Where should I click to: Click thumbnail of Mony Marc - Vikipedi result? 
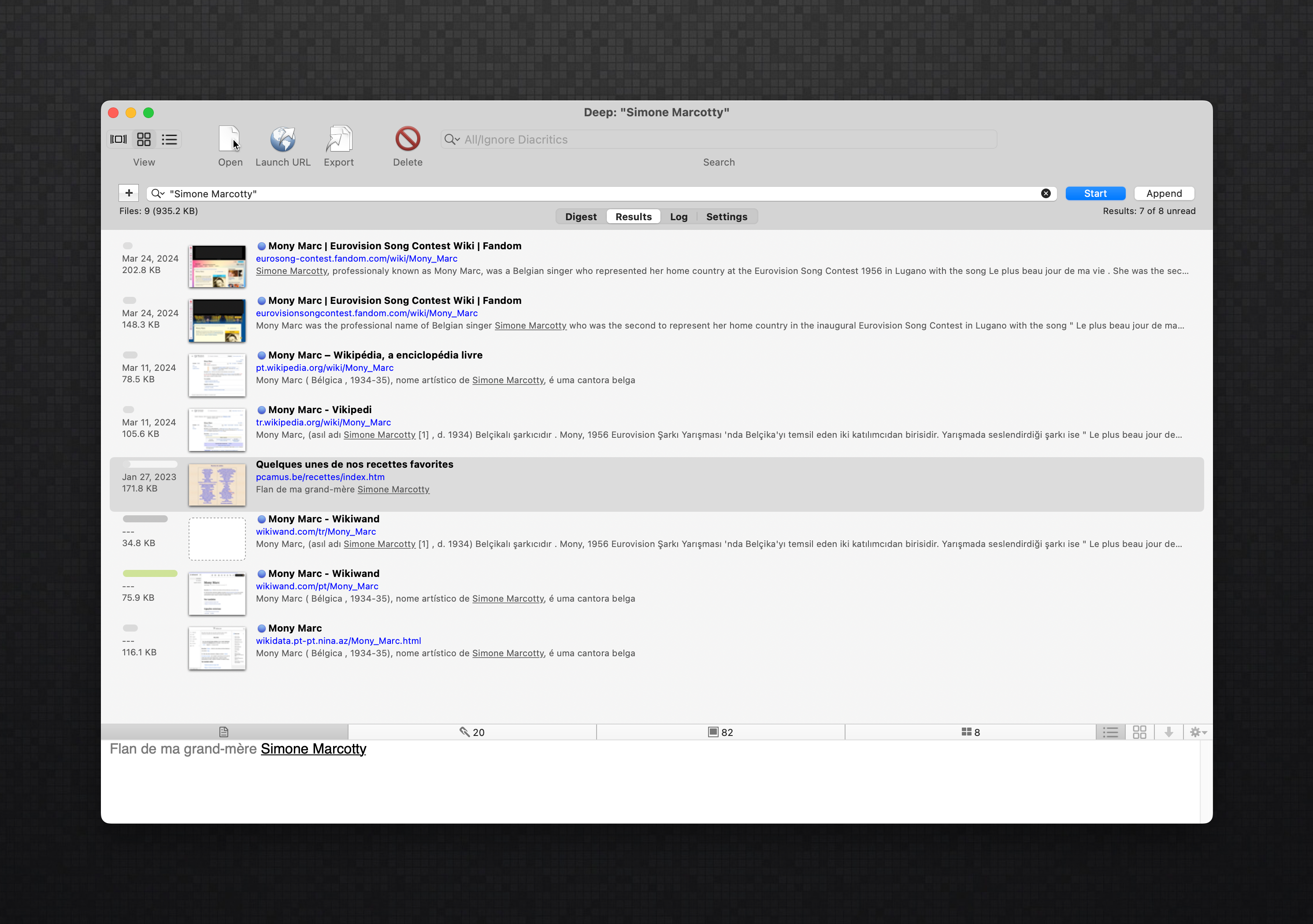217,430
